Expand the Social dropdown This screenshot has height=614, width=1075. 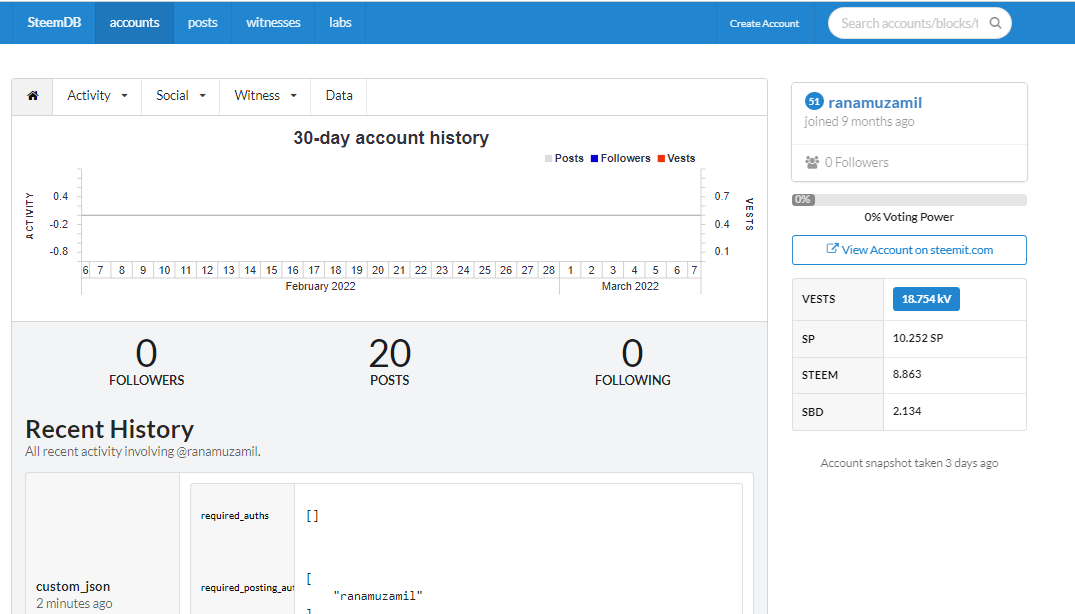coord(180,96)
